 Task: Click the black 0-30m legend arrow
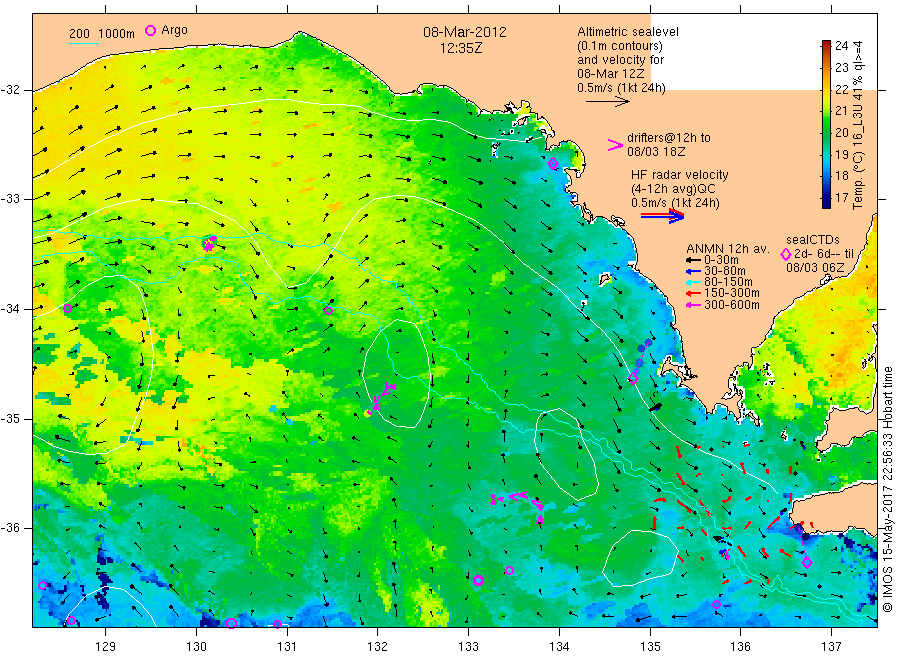tap(694, 260)
